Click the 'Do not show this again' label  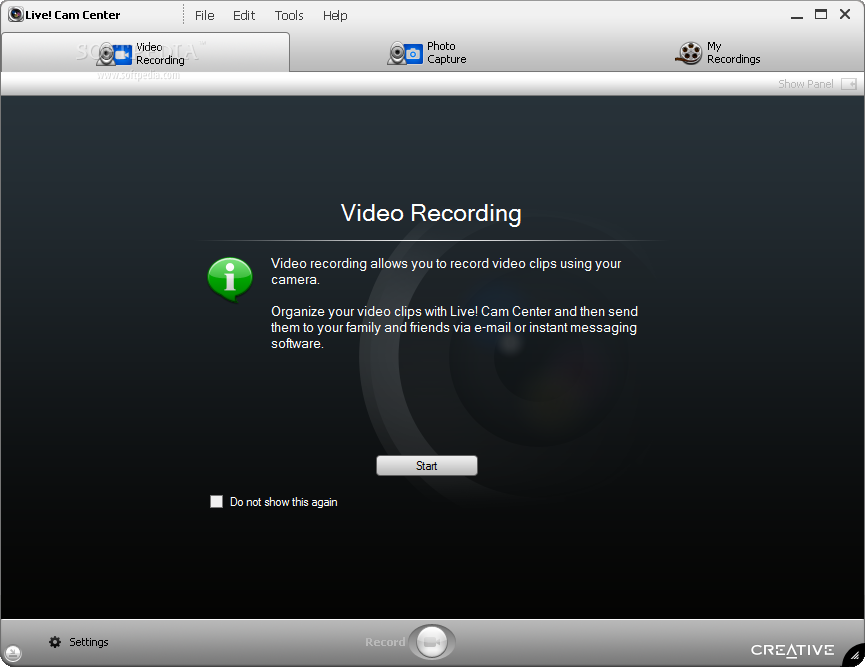[x=284, y=502]
